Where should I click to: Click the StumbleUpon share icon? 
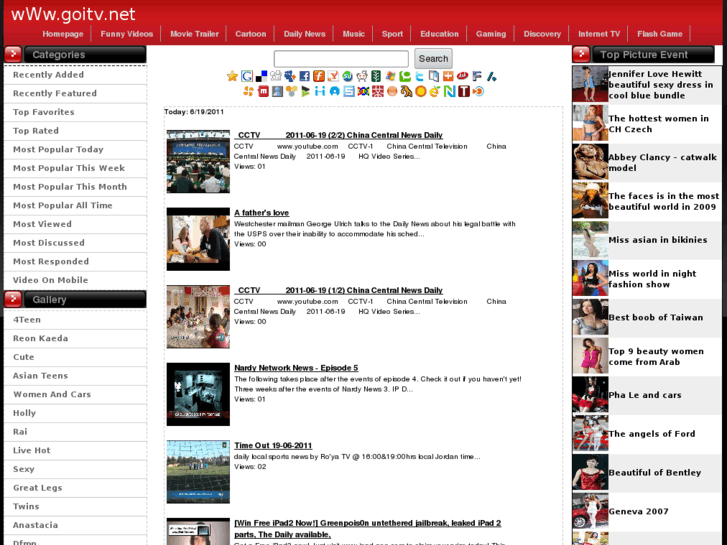347,76
